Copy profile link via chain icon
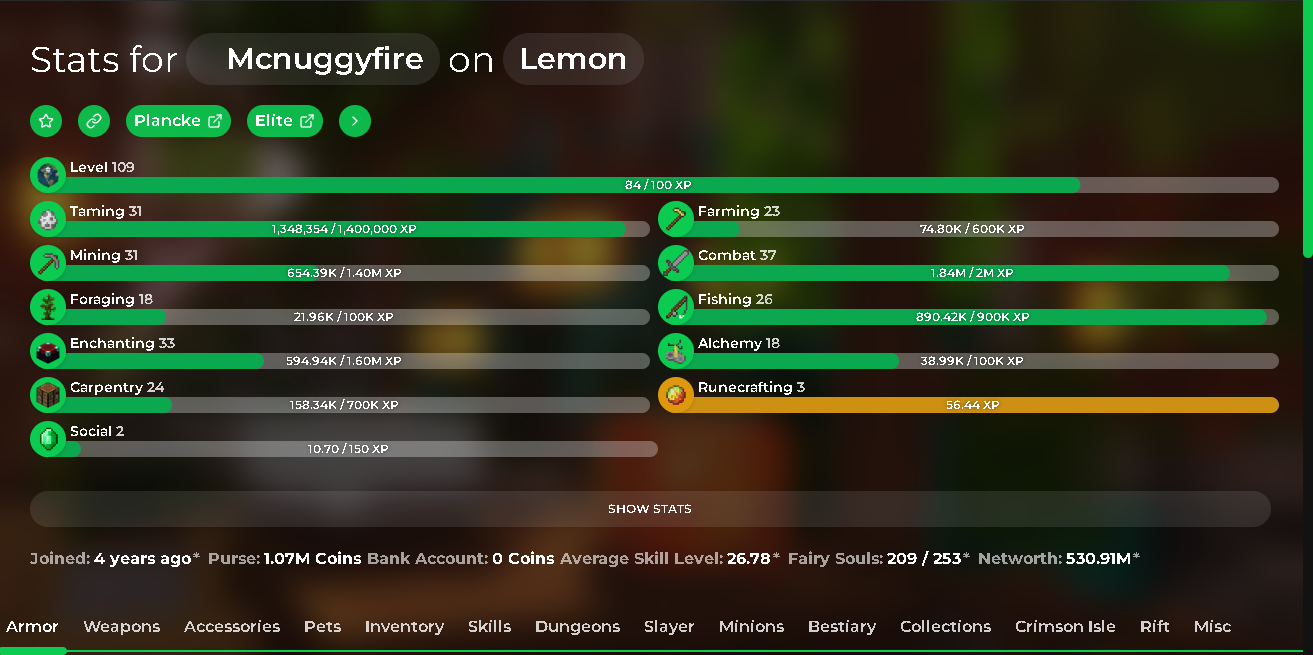The height and width of the screenshot is (655, 1313). coord(94,121)
